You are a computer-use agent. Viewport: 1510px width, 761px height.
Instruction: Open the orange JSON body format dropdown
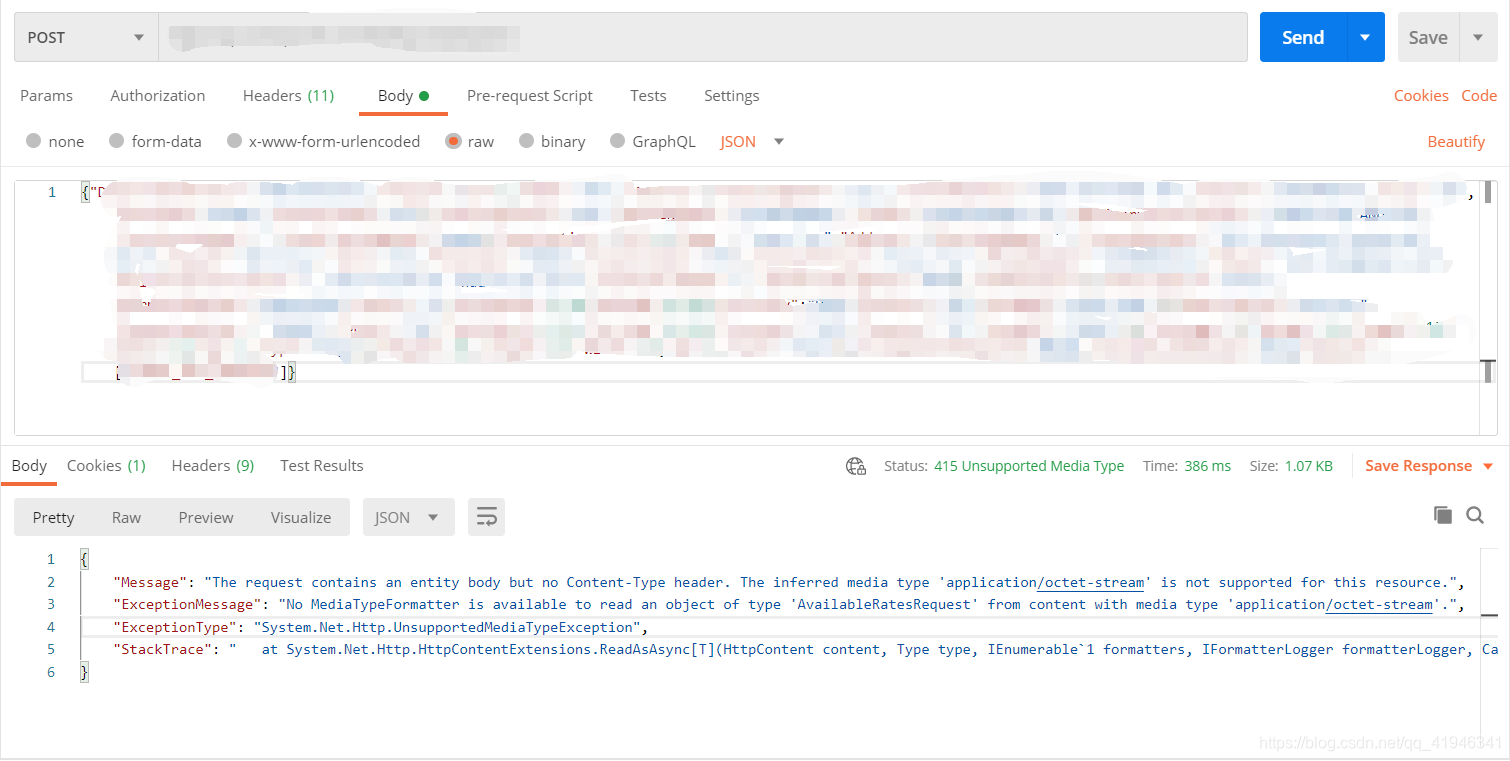pyautogui.click(x=752, y=141)
